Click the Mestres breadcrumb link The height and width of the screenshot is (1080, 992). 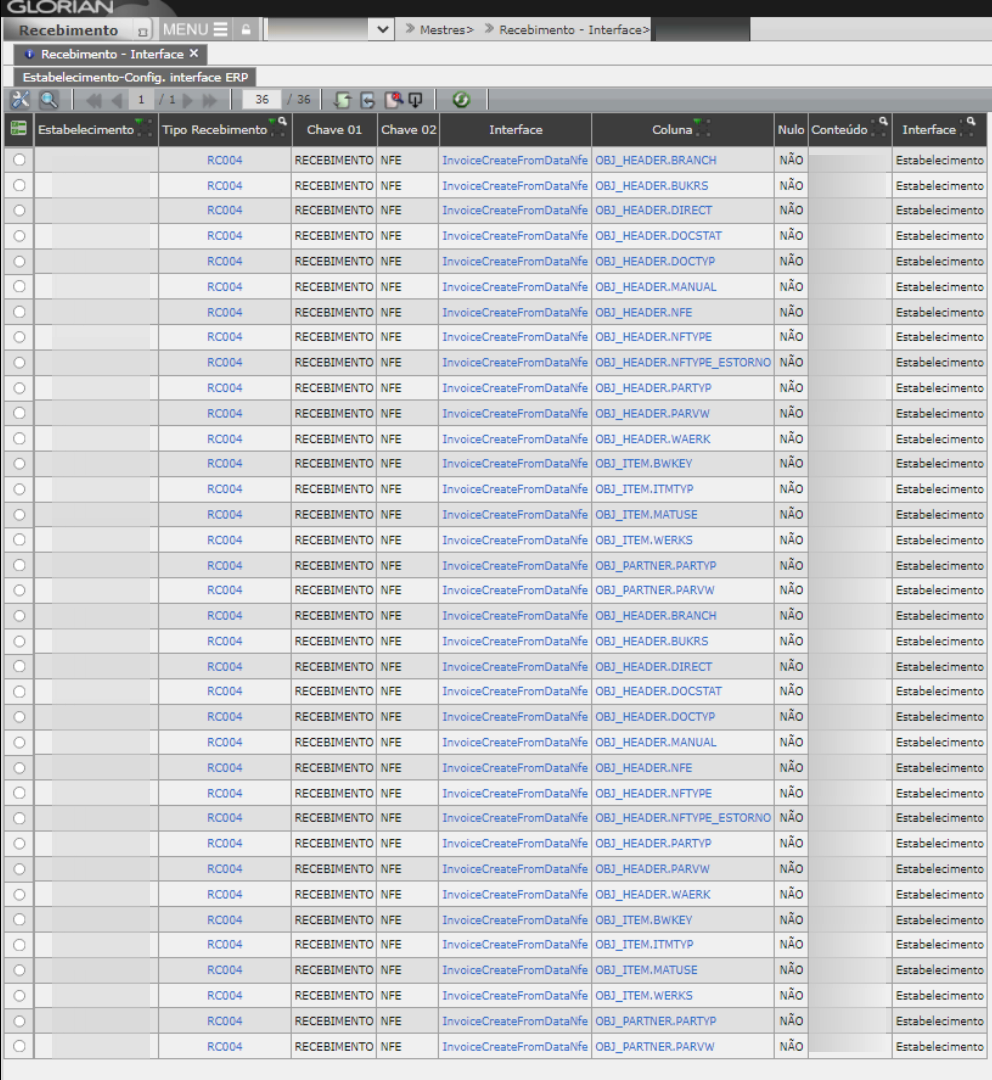click(444, 30)
